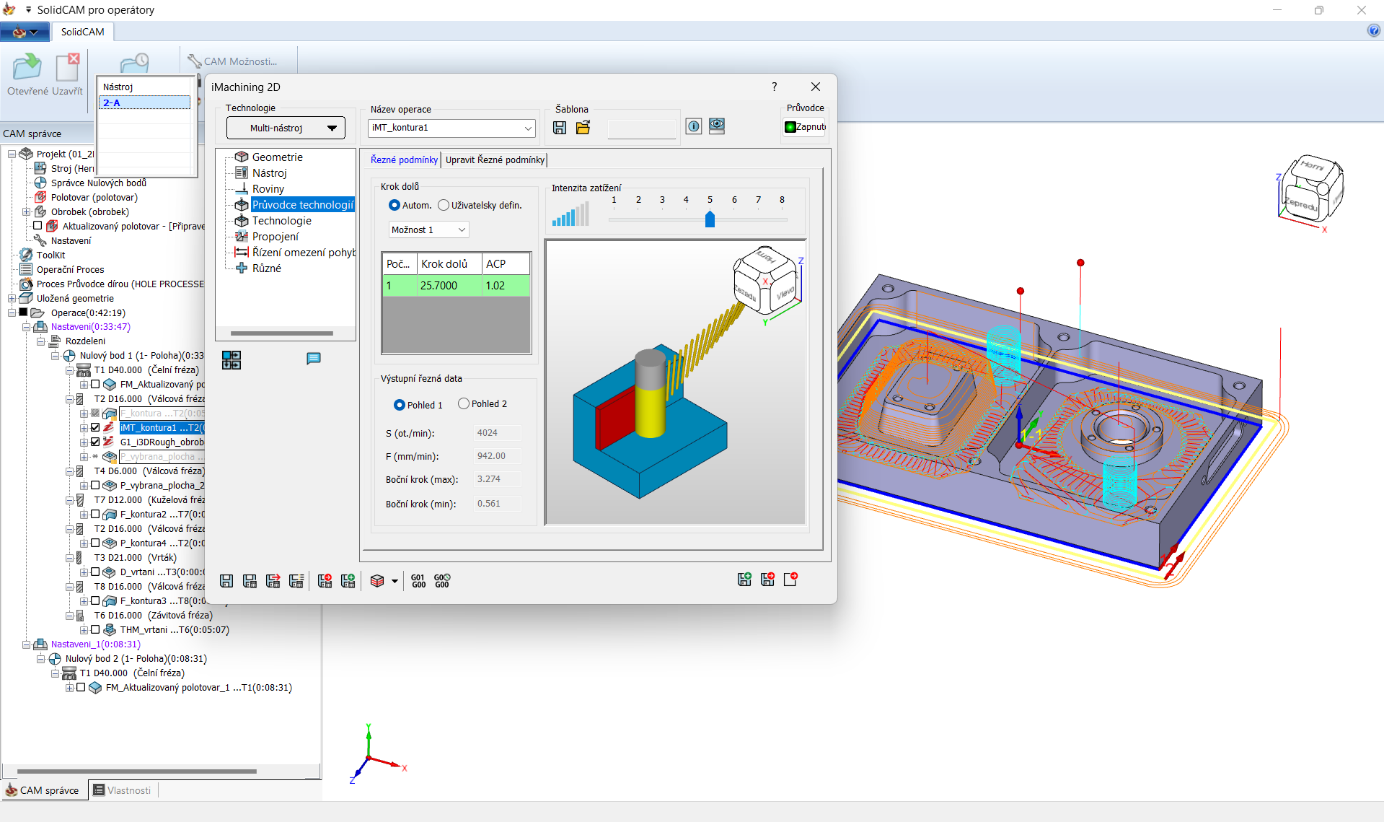Click the help question mark in iMachining 2D titlebar
The width and height of the screenshot is (1384, 822).
point(774,87)
